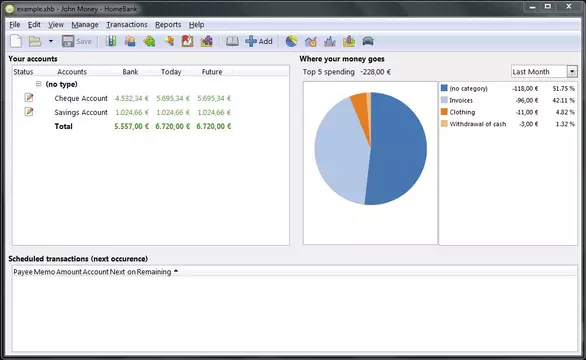Open the recent files dropdown arrow
Viewport: 586px width, 360px height.
coord(51,41)
